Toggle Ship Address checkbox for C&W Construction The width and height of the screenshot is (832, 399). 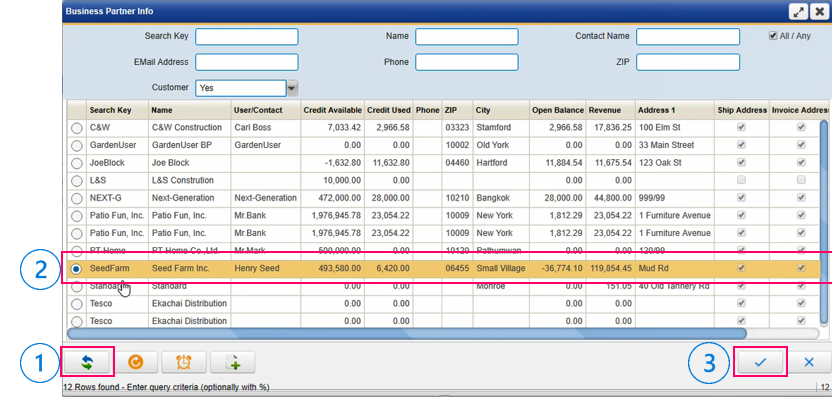tap(741, 127)
